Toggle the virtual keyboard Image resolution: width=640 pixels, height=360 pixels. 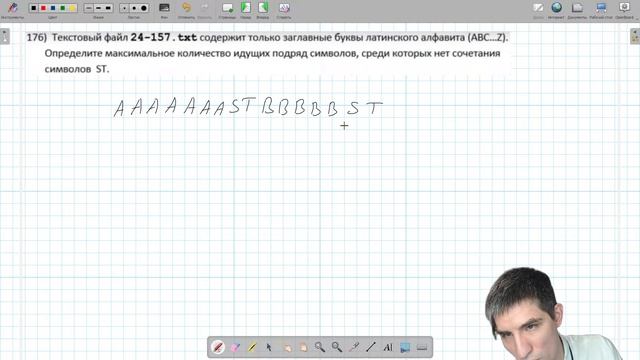[x=422, y=347]
